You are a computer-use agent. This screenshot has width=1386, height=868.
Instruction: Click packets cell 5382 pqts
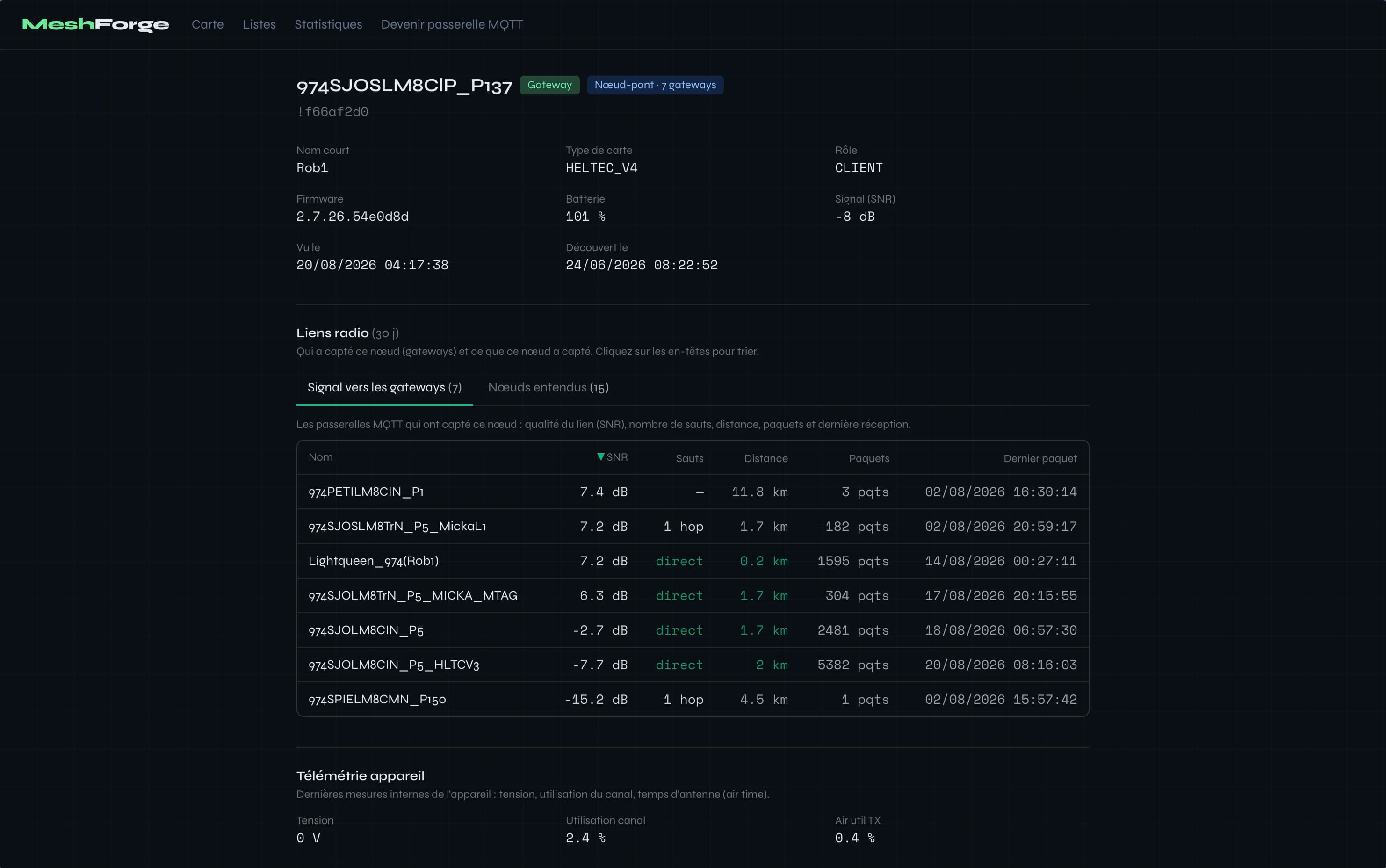click(853, 665)
